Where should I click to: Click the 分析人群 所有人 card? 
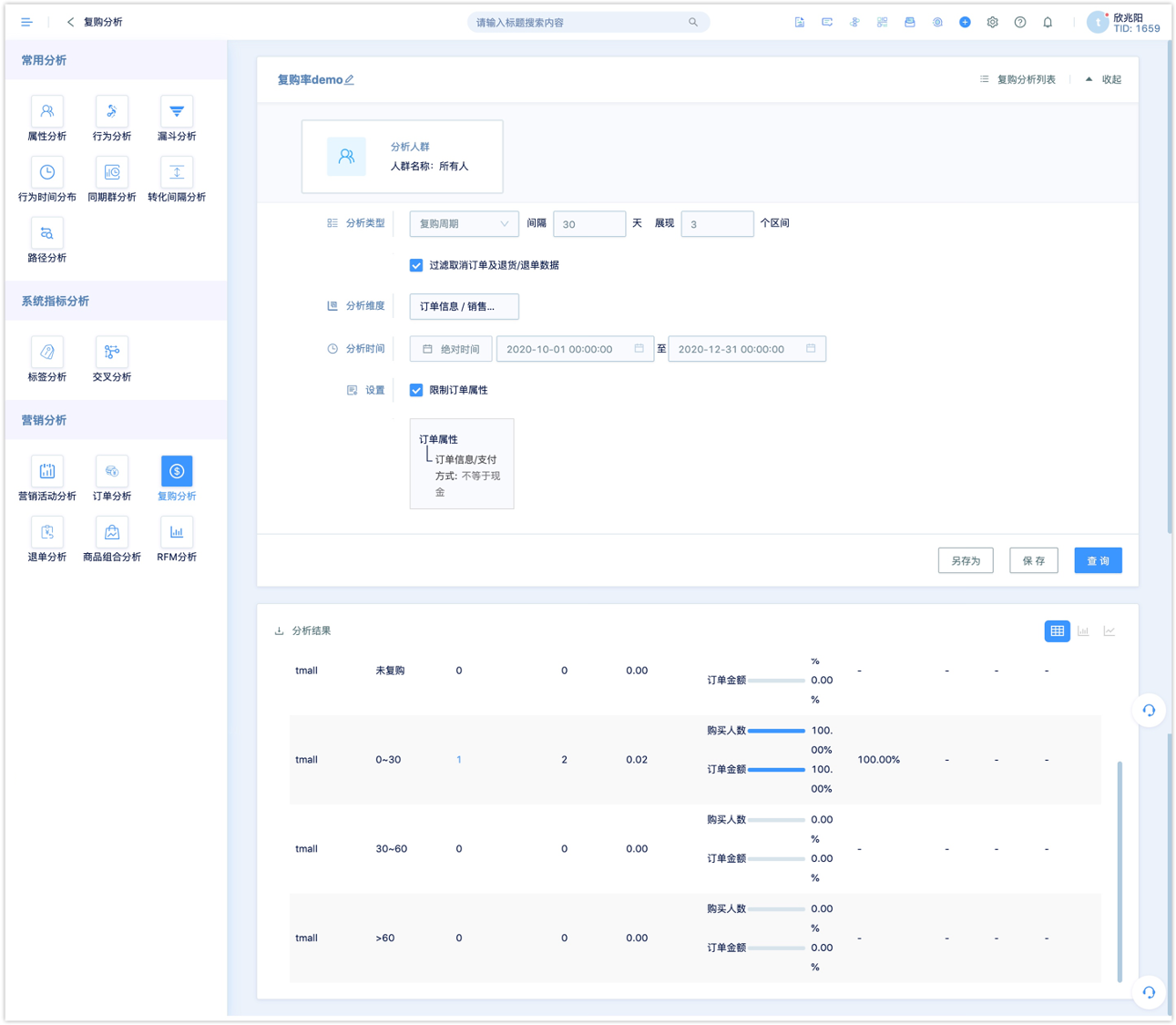pyautogui.click(x=402, y=157)
